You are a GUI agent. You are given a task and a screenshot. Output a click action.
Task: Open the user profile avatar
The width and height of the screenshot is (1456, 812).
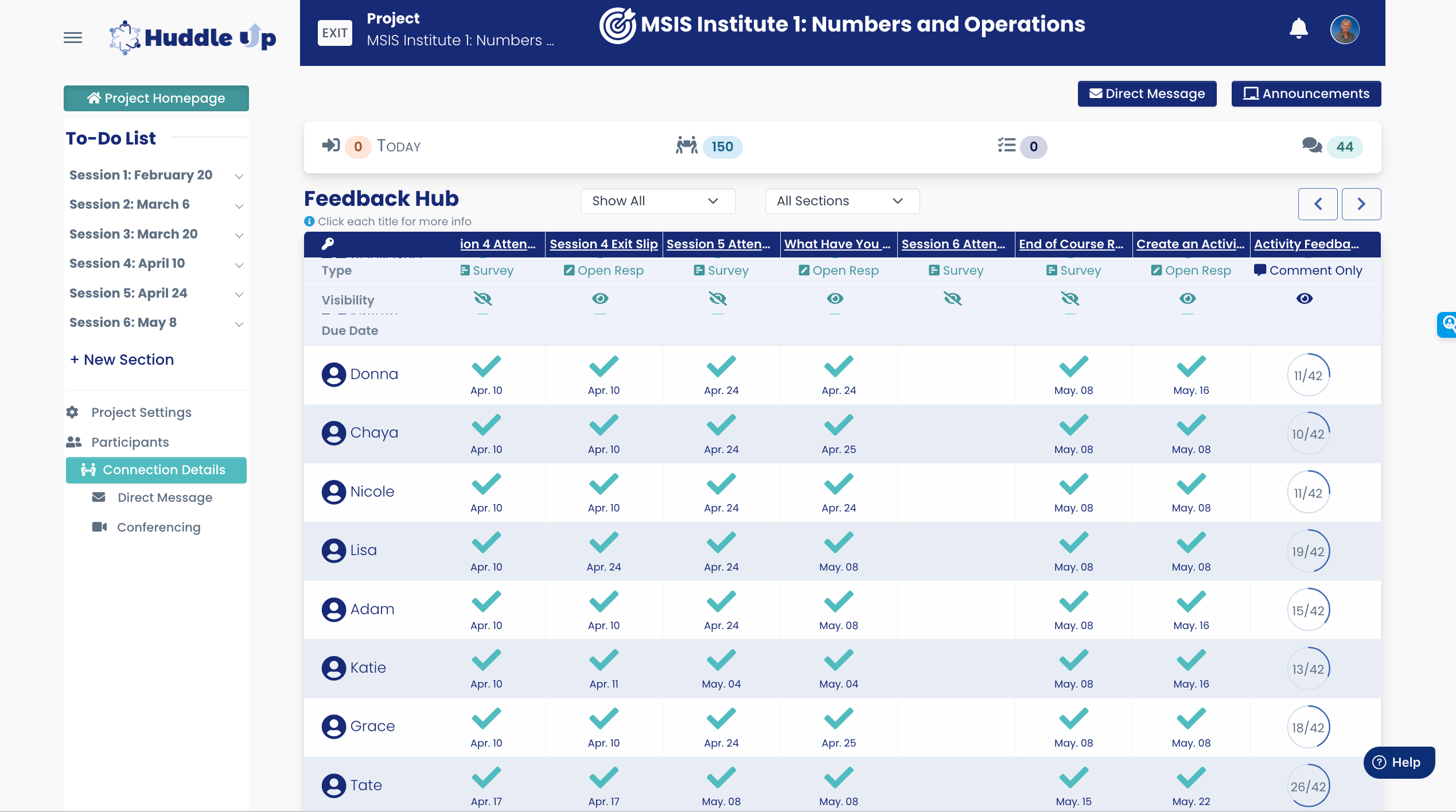point(1345,30)
